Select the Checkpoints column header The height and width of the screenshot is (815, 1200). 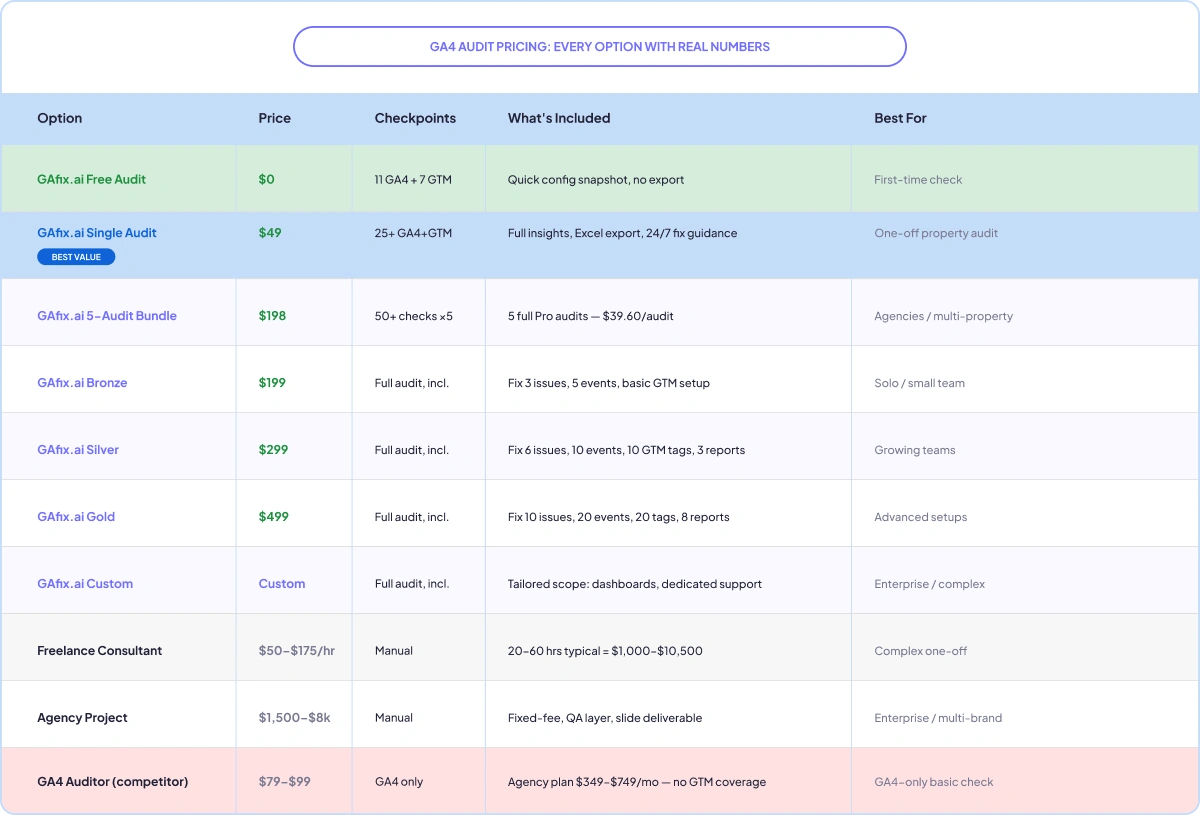[415, 118]
